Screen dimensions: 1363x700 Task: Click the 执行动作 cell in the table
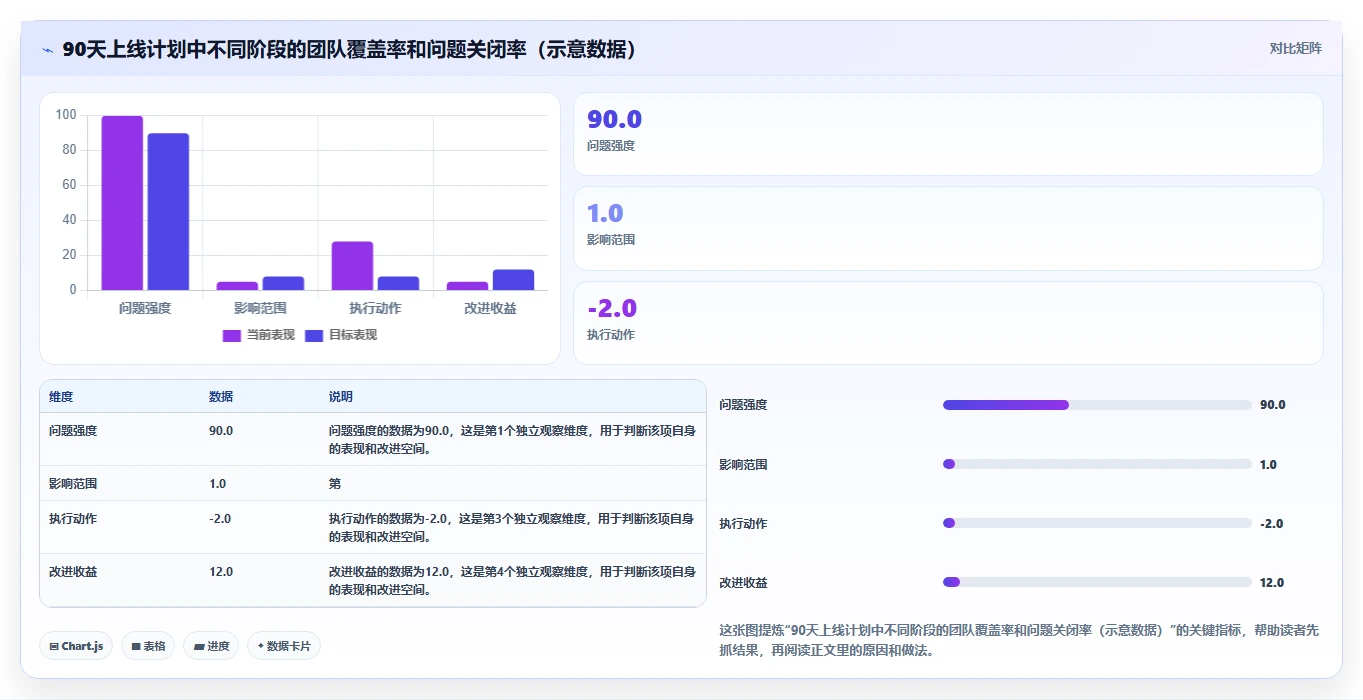click(x=73, y=519)
